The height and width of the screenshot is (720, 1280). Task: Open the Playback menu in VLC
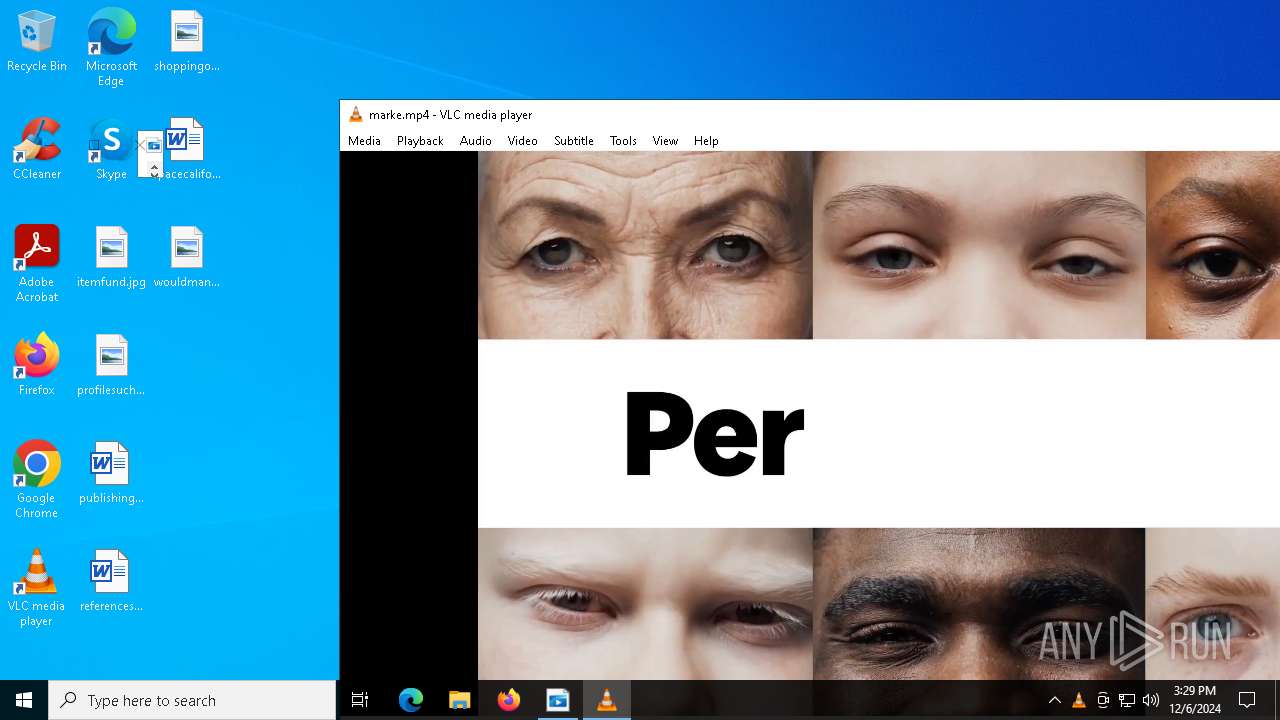(x=420, y=141)
